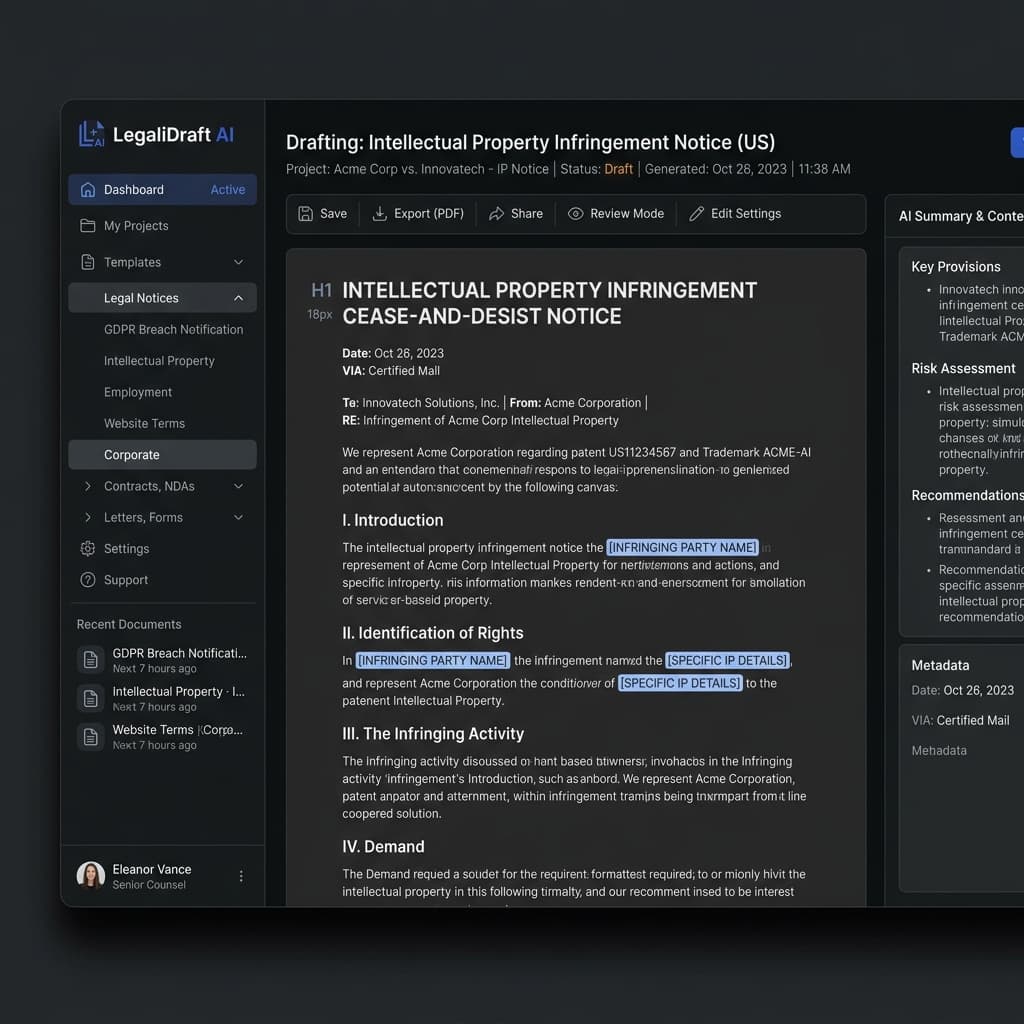Viewport: 1024px width, 1024px height.
Task: Open Eleanor Vance's profile avatar
Action: [x=91, y=875]
